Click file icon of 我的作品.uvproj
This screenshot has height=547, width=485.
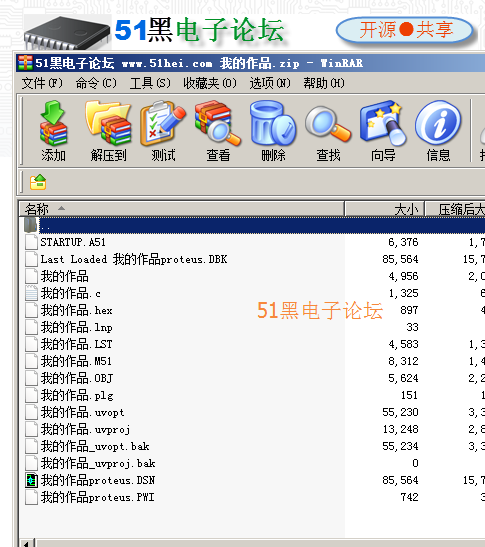[31, 429]
